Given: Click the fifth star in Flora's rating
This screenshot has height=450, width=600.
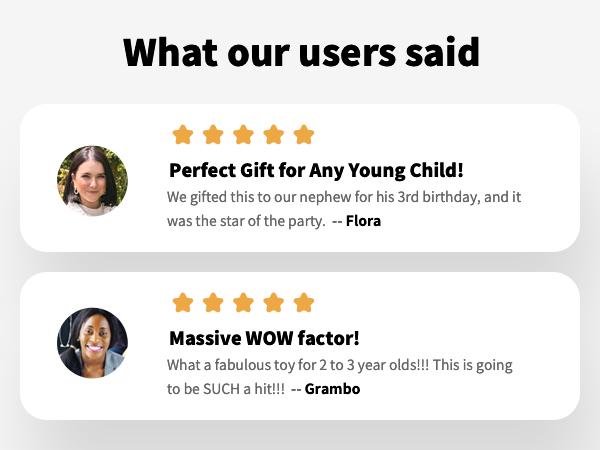Looking at the screenshot, I should pos(304,134).
